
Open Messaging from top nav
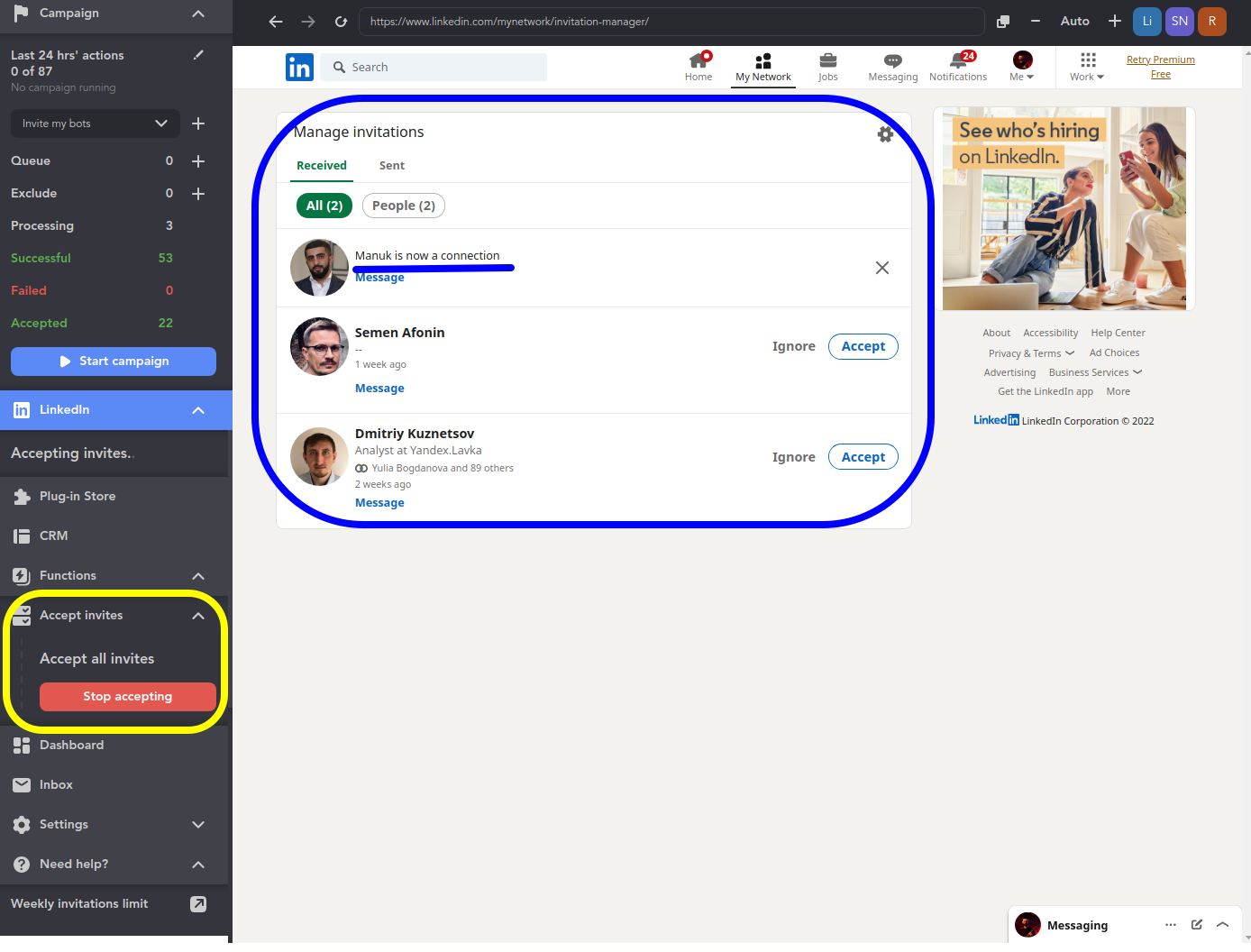pyautogui.click(x=893, y=67)
